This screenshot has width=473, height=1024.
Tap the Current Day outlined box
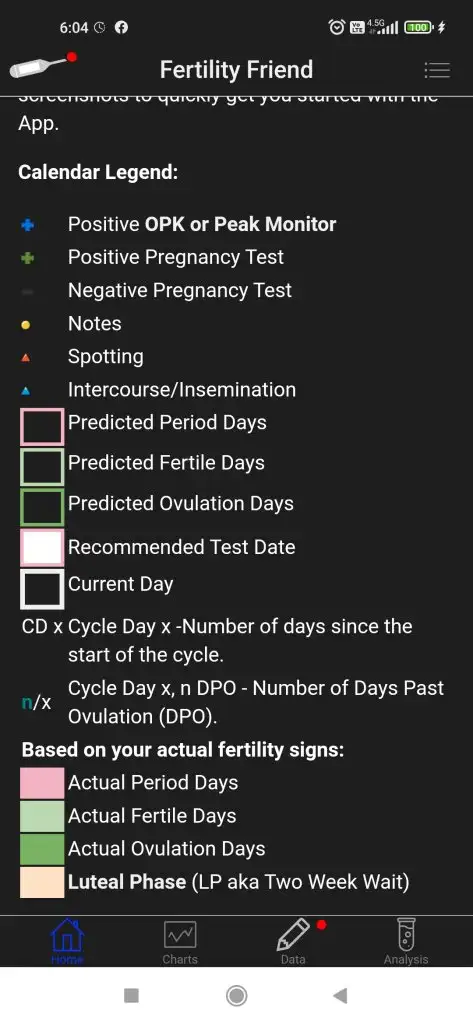pos(42,588)
